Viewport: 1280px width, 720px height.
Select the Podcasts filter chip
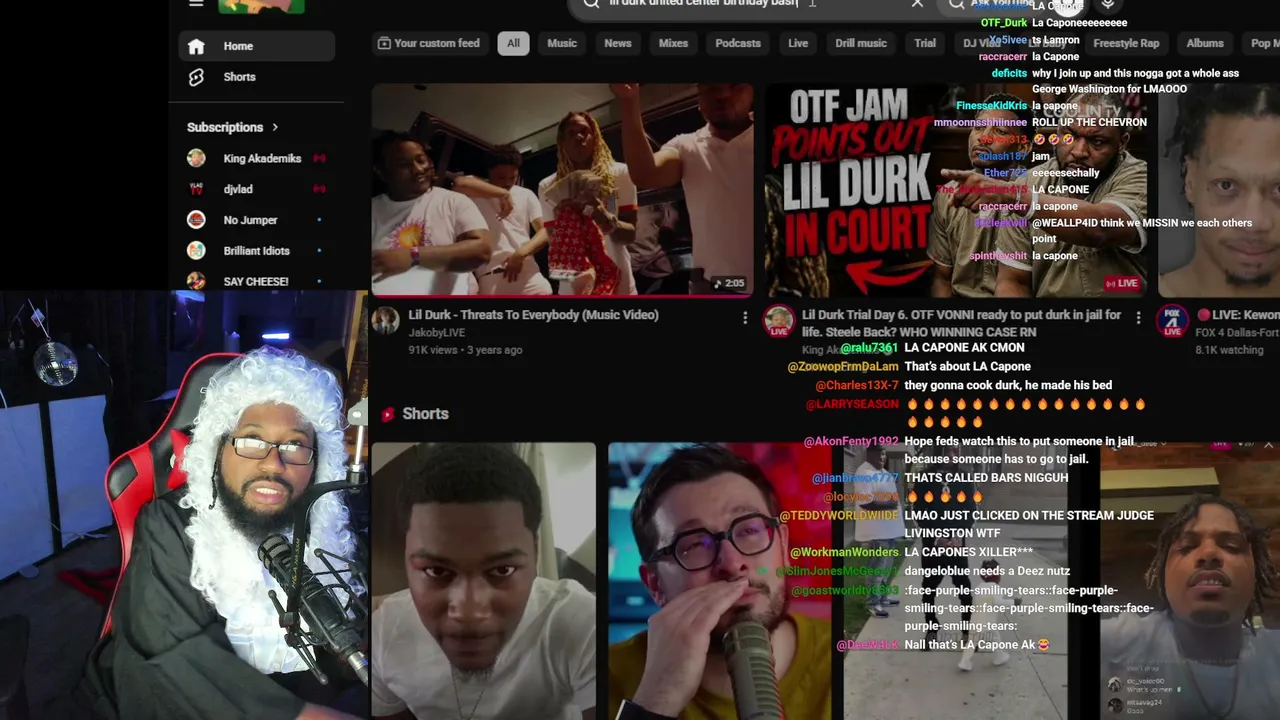(x=738, y=43)
